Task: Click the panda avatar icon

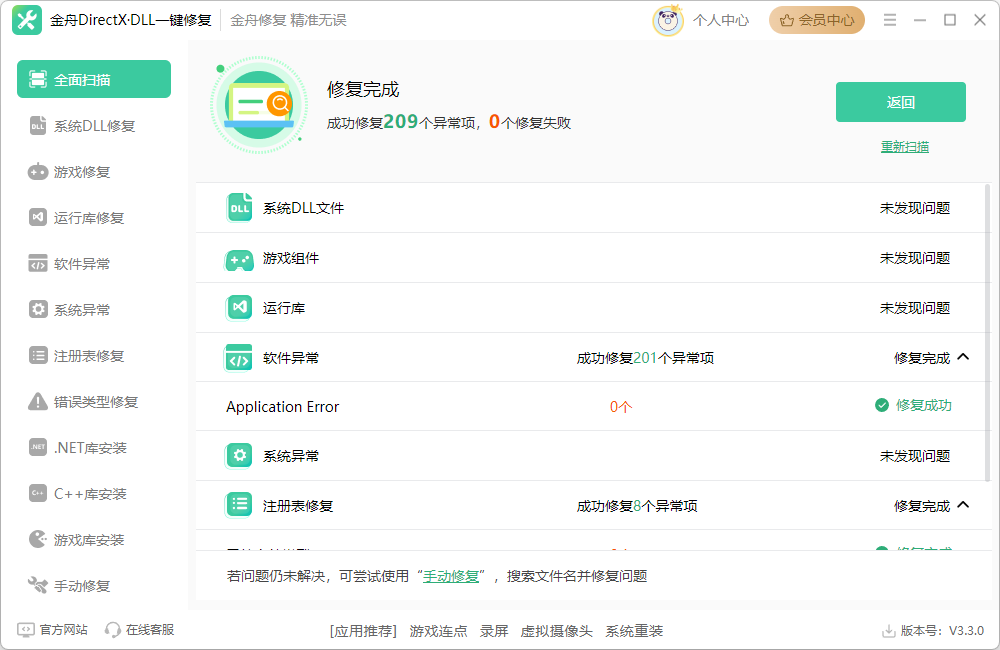Action: (x=667, y=20)
